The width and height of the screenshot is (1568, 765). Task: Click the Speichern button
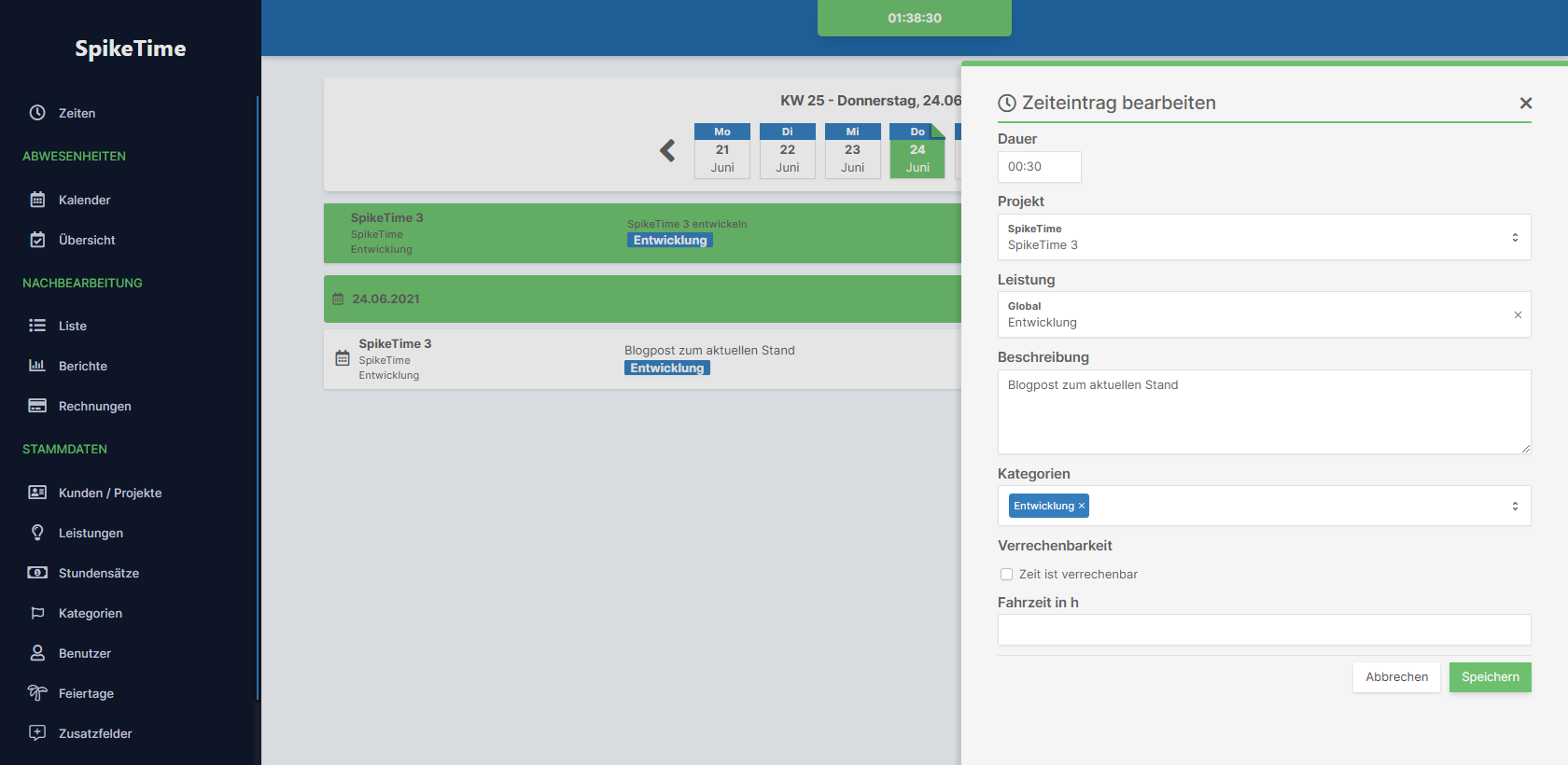coord(1490,677)
